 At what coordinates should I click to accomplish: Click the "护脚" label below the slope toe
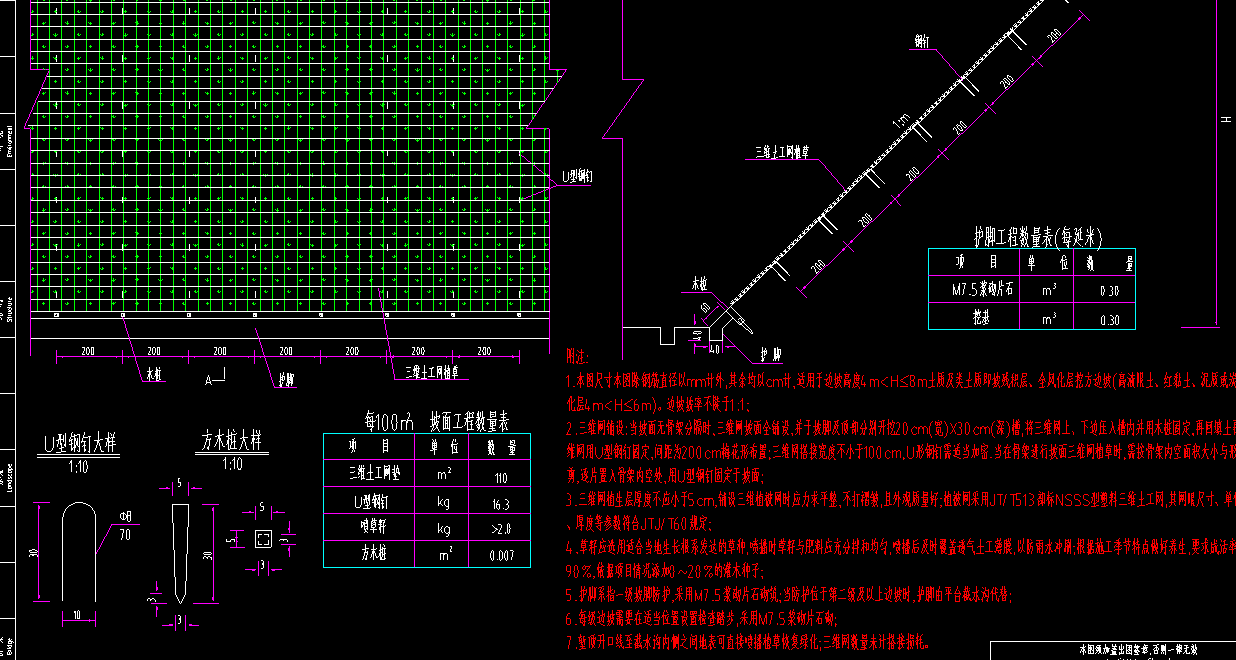click(x=769, y=354)
